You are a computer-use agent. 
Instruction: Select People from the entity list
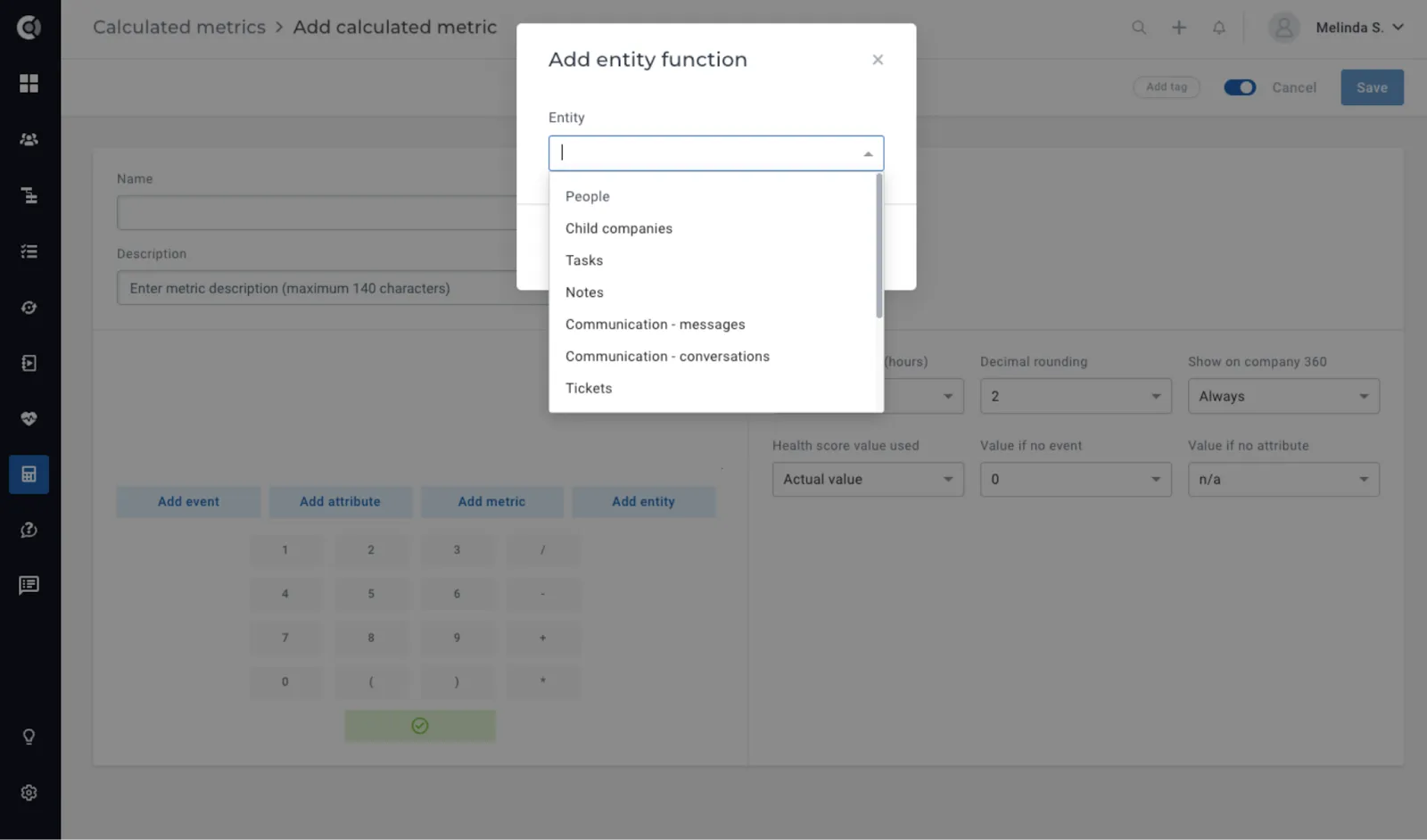(x=713, y=196)
